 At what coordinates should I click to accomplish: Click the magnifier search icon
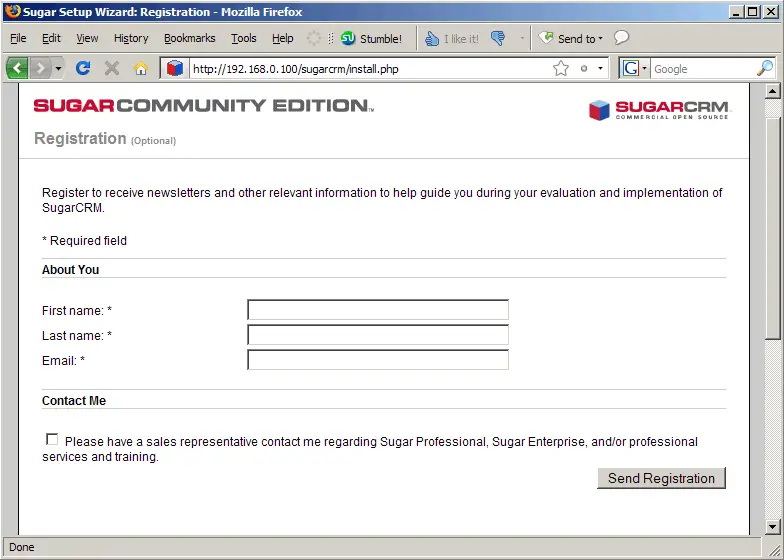(764, 68)
